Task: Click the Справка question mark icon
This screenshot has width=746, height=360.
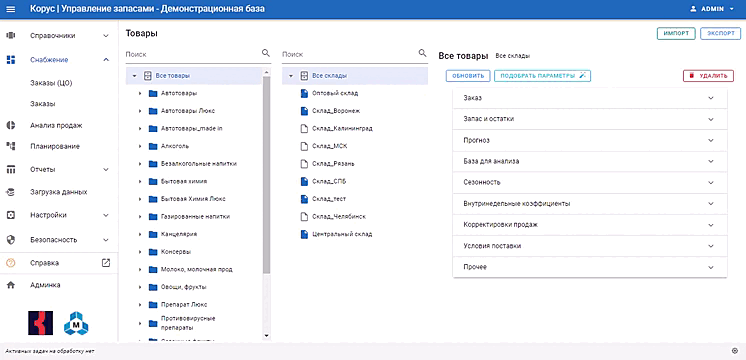Action: [x=10, y=263]
